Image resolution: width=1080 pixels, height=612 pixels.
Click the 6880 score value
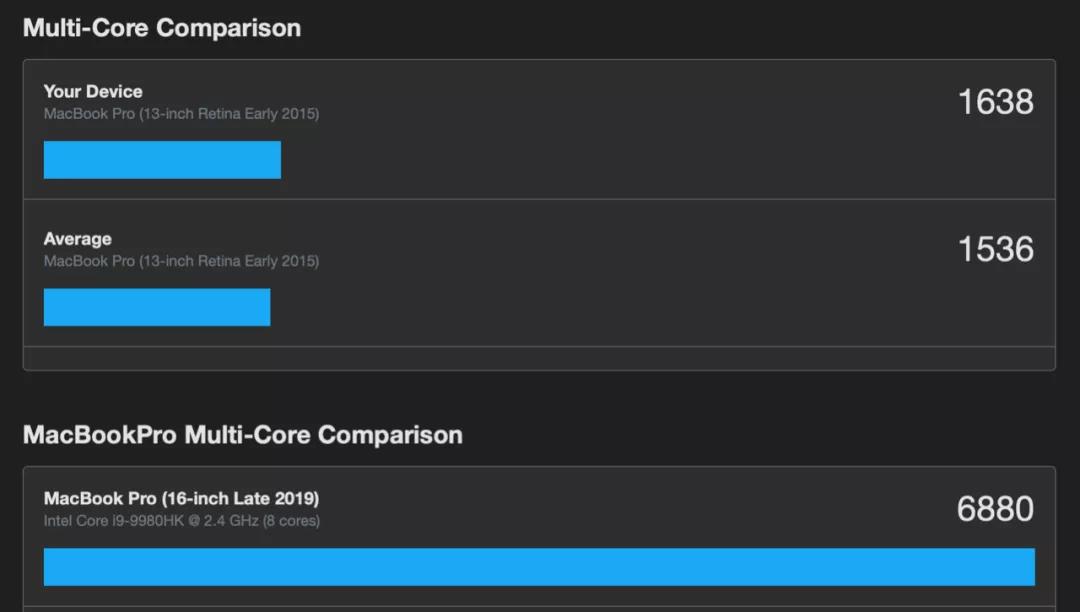[x=995, y=509]
